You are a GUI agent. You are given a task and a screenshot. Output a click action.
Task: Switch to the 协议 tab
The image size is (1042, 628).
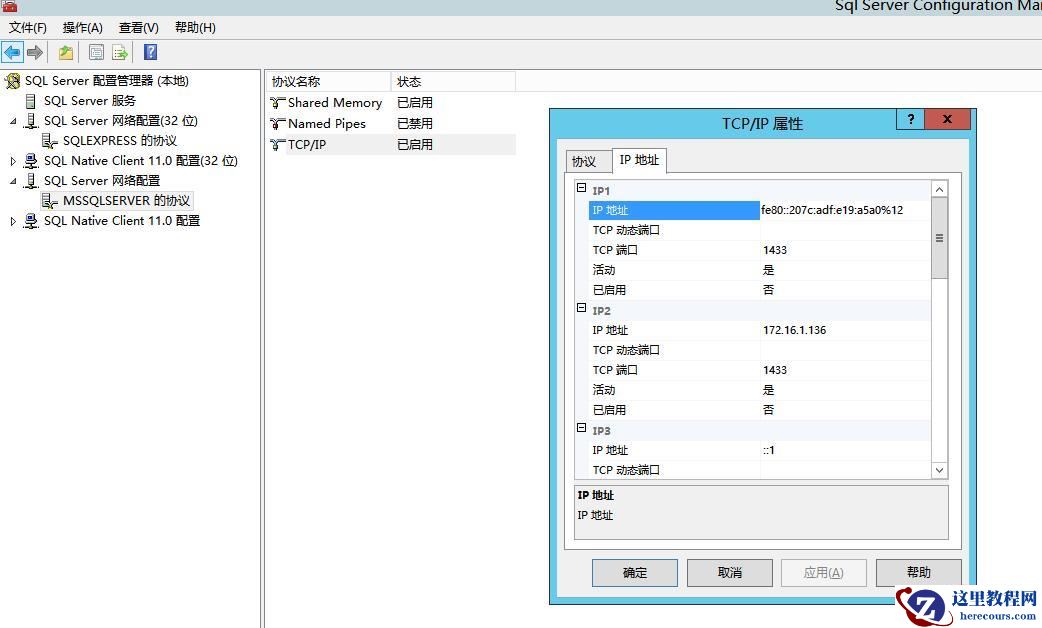586,160
